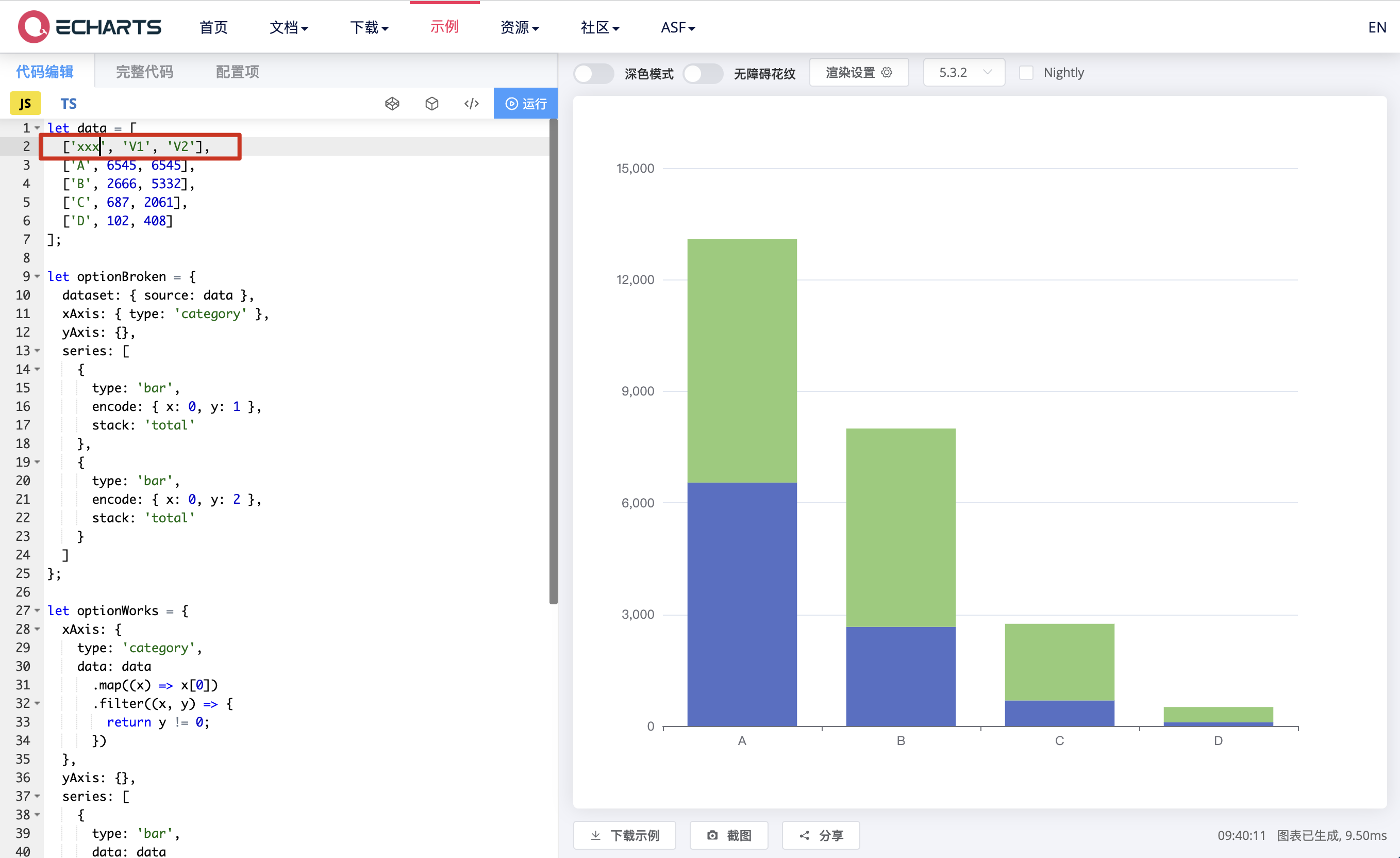1400x858 pixels.
Task: Open the 文档 dropdown menu
Action: [x=289, y=27]
